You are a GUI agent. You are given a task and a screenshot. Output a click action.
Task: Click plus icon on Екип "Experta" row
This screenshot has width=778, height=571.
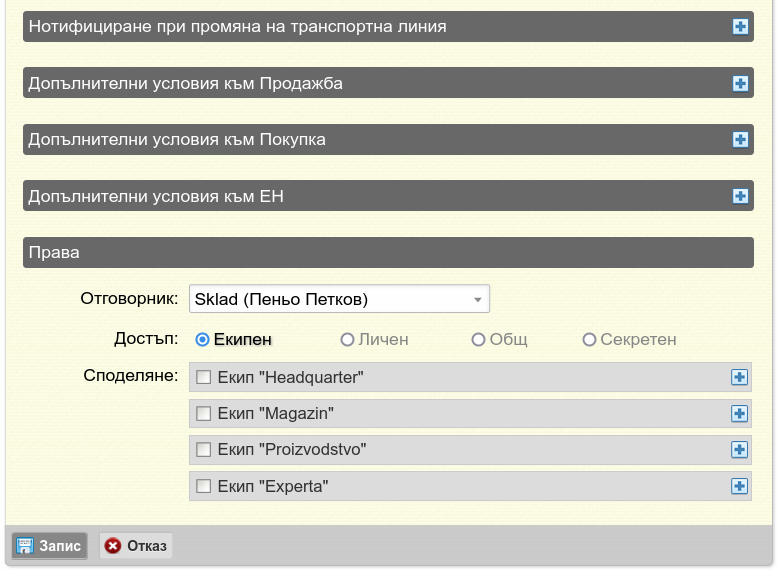point(739,486)
